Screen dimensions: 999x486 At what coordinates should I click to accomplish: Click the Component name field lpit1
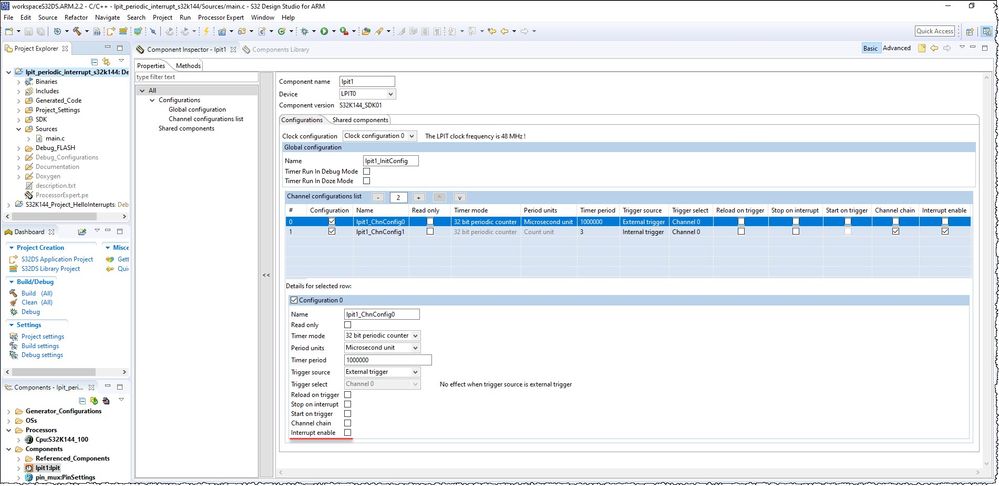368,82
